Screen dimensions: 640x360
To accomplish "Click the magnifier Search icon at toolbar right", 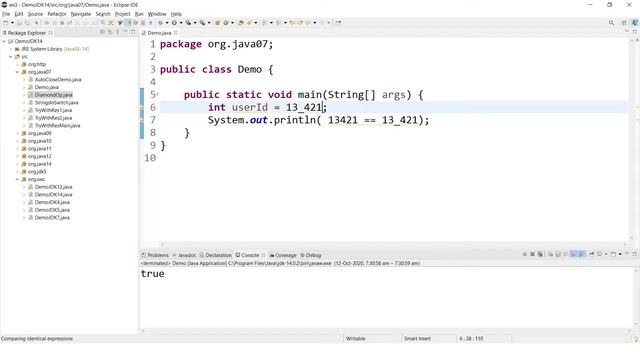I will click(x=611, y=23).
